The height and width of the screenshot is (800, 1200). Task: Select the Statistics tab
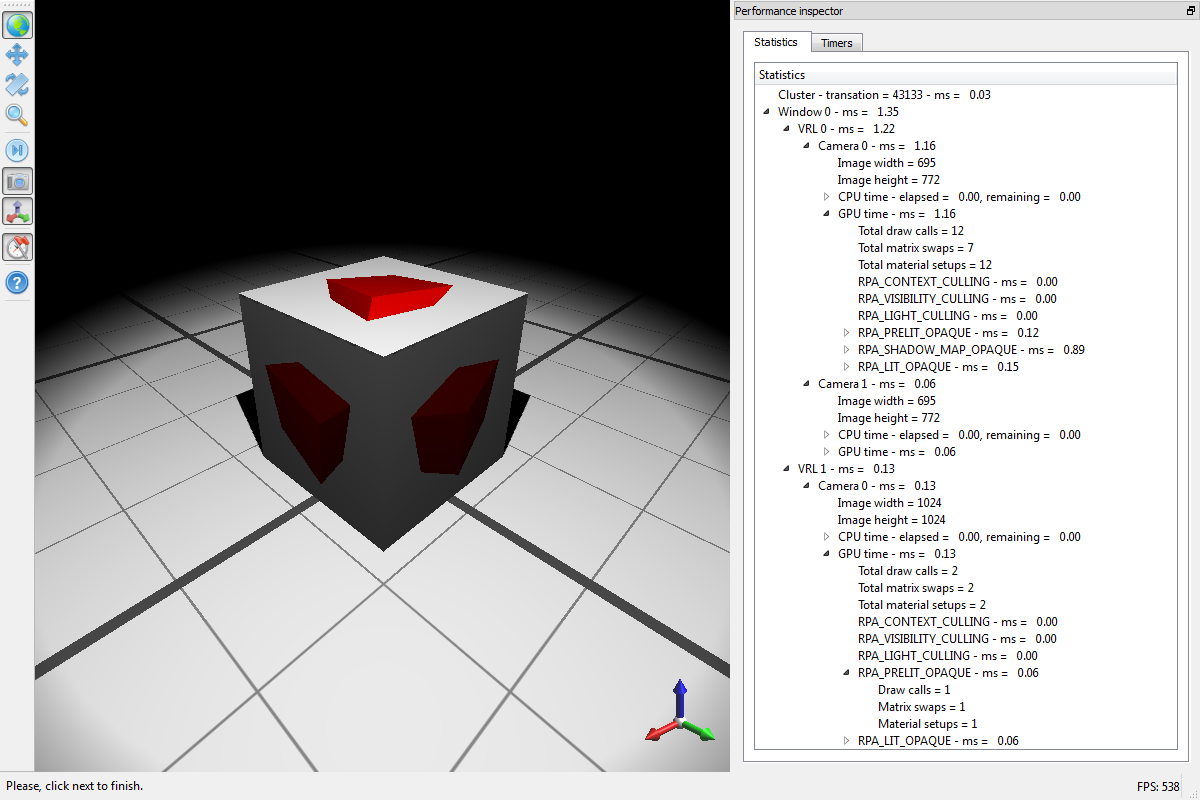click(x=776, y=42)
